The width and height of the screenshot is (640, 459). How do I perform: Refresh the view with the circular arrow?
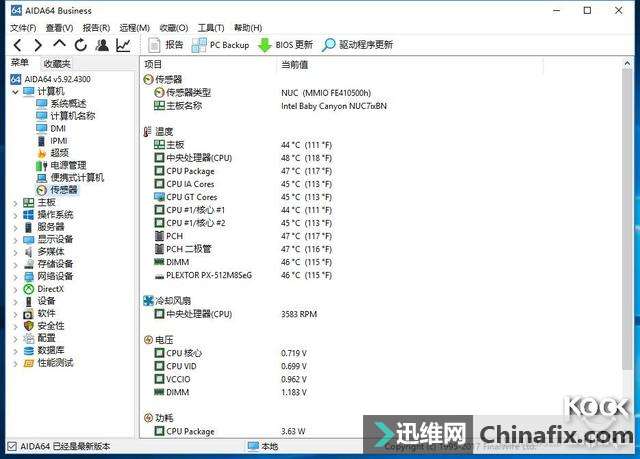[x=80, y=45]
